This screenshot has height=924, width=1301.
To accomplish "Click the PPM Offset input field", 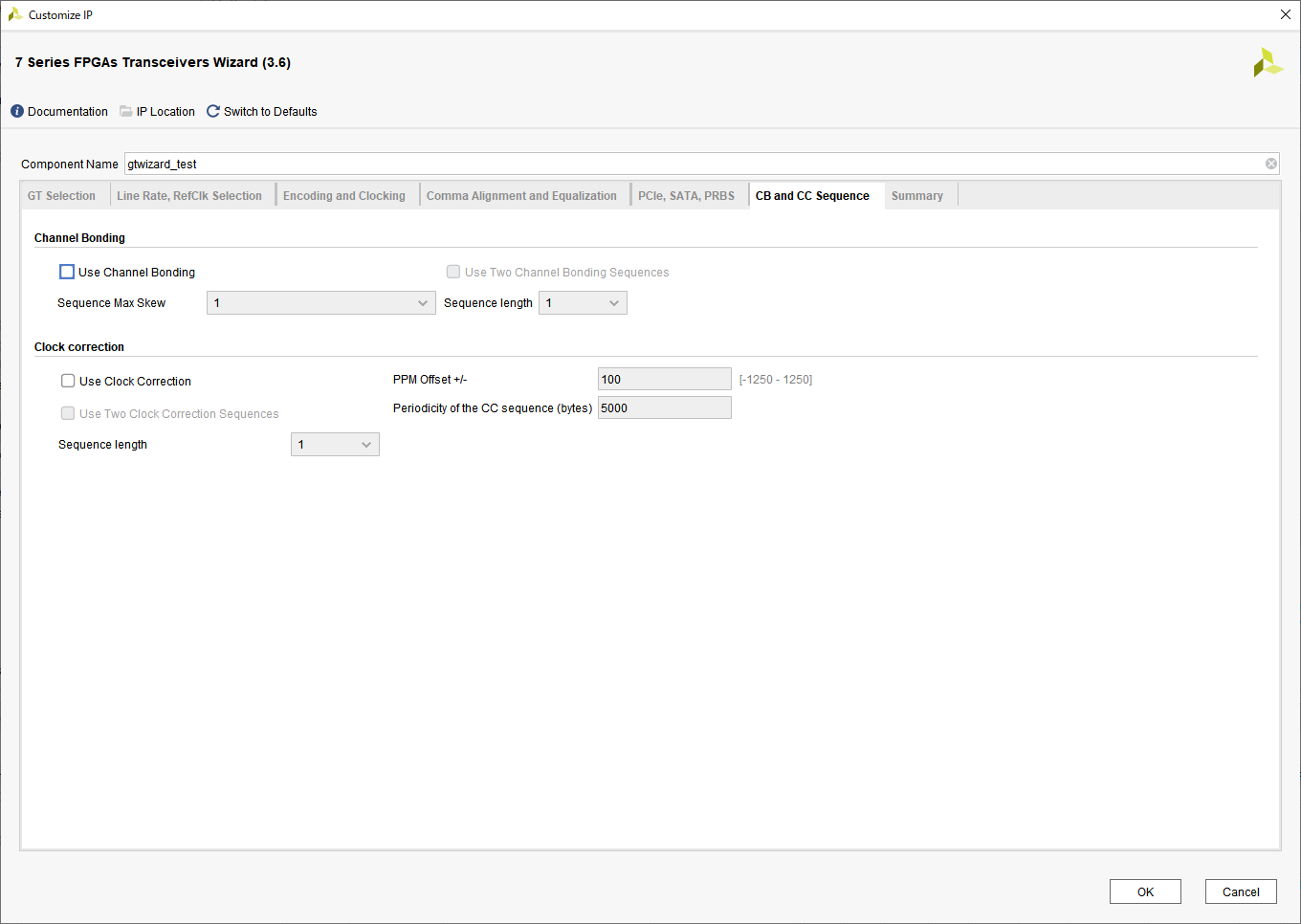I will coord(665,380).
